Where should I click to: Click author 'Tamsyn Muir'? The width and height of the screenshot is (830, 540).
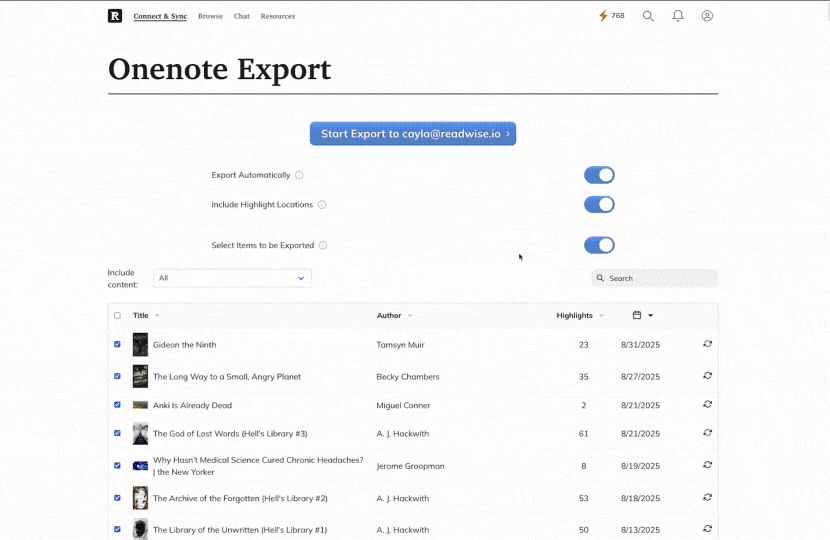[400, 345]
